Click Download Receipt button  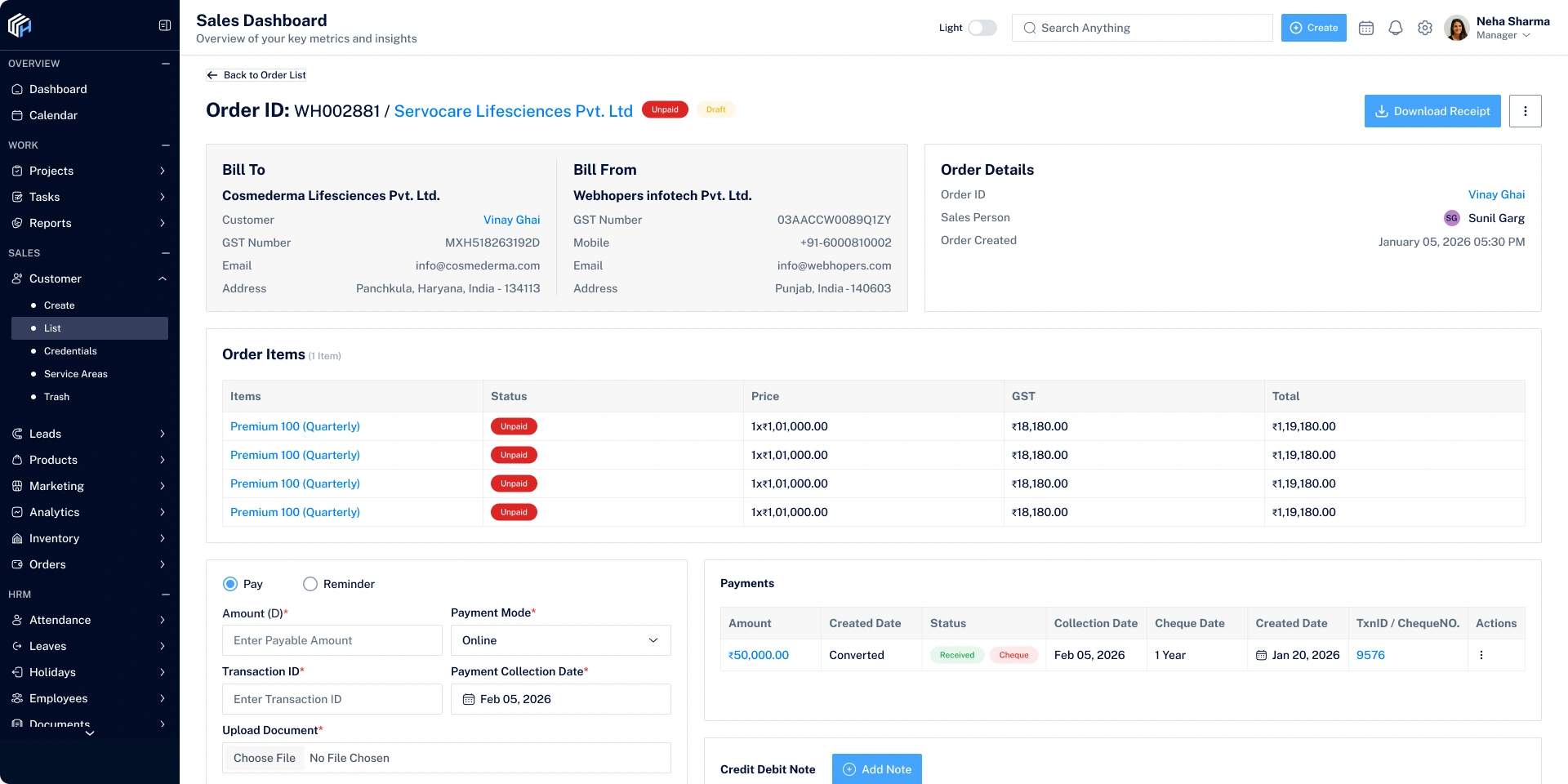(x=1432, y=111)
